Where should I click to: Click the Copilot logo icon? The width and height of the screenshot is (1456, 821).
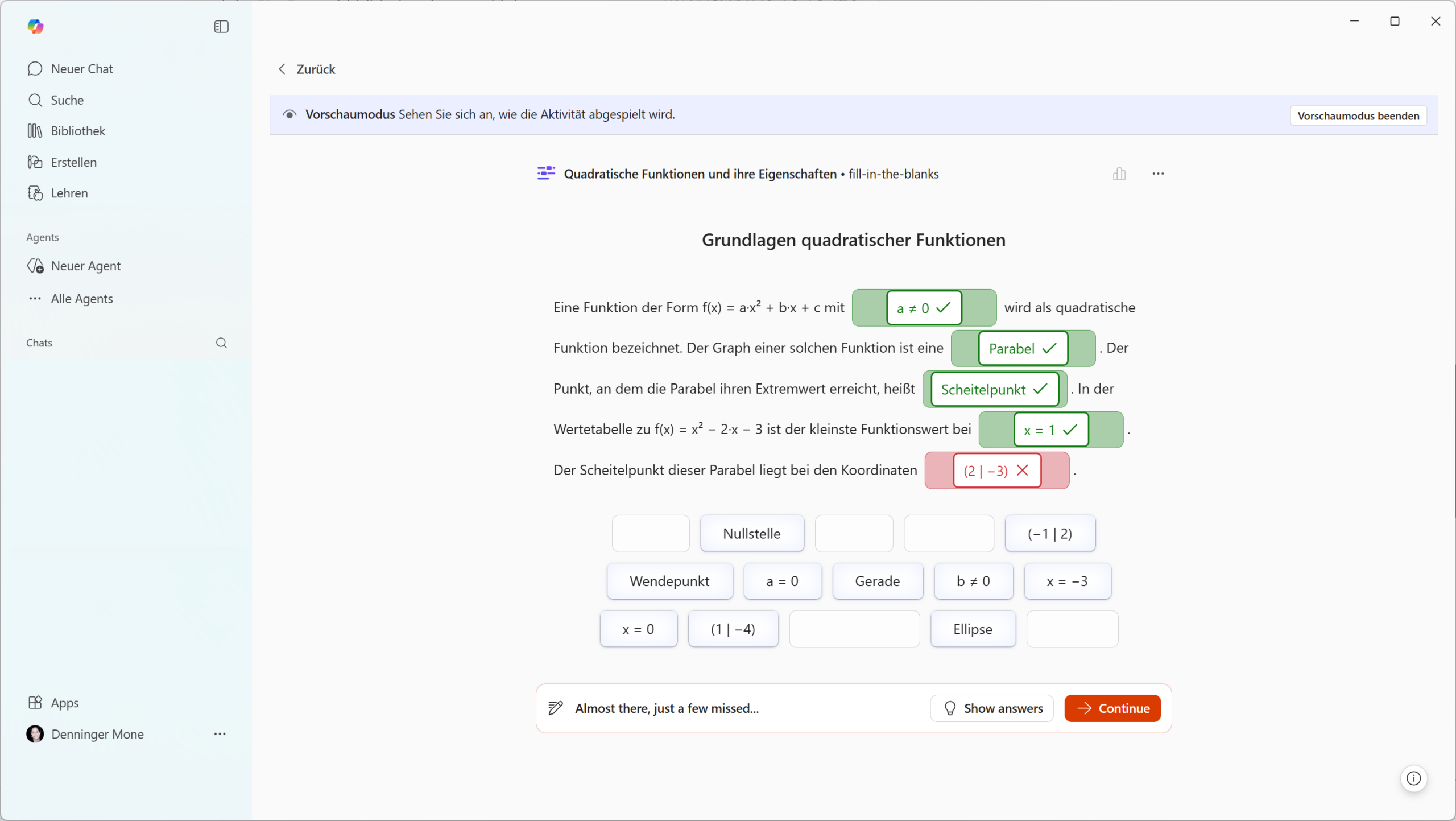[x=35, y=26]
